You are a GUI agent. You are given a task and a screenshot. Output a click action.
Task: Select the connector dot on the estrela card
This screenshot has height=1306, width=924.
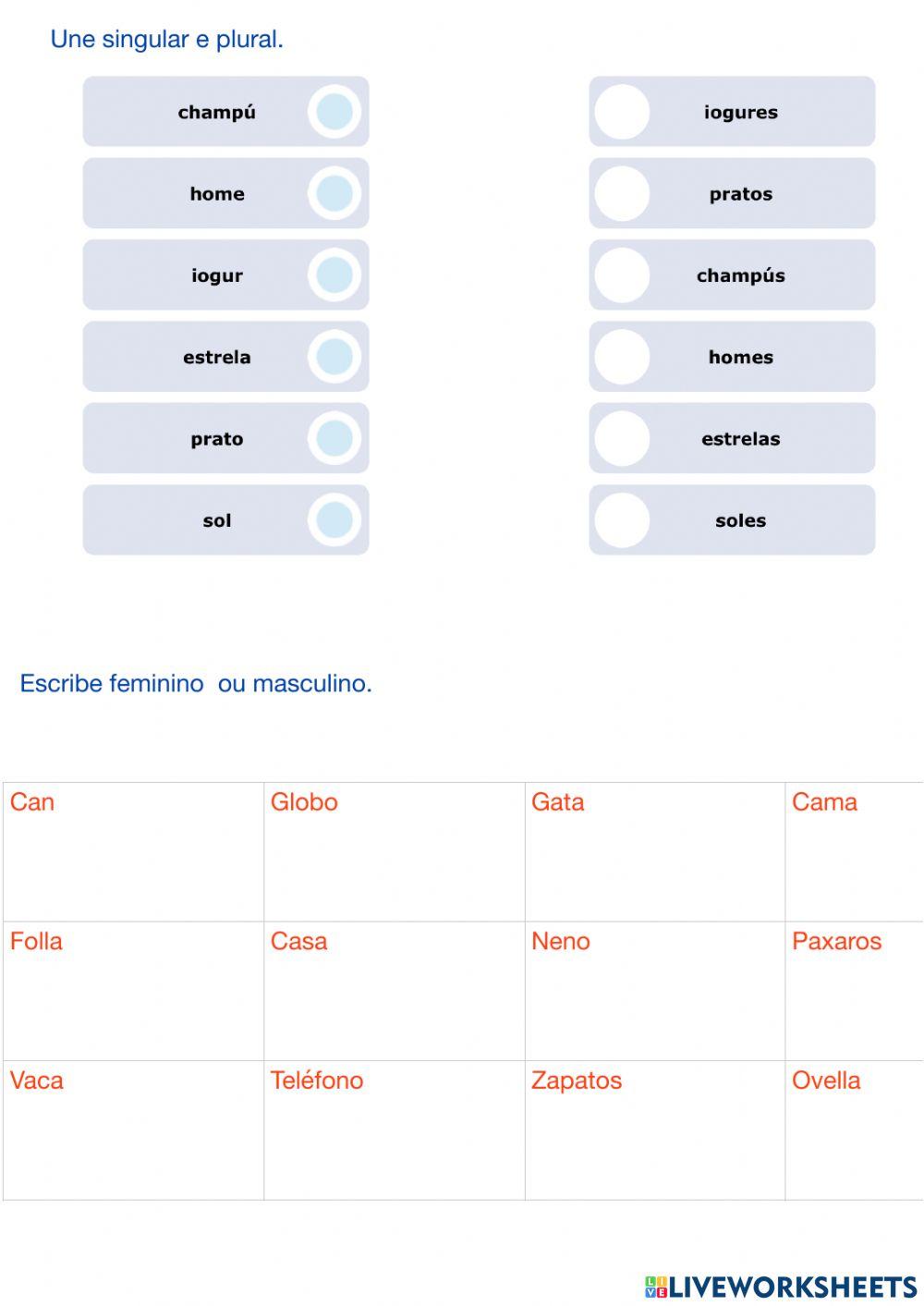tap(334, 357)
